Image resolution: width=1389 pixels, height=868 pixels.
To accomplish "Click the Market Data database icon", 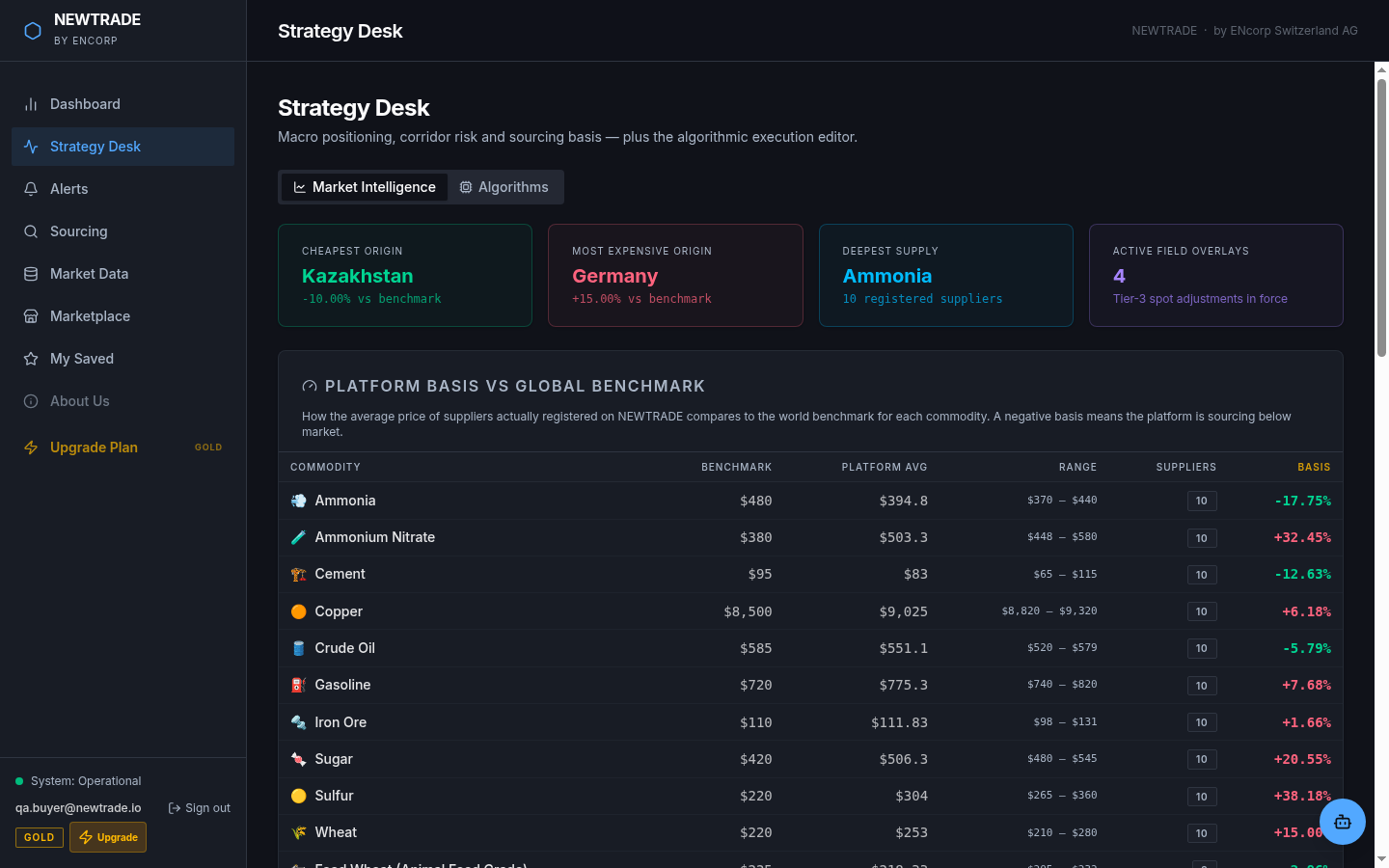I will click(x=31, y=274).
